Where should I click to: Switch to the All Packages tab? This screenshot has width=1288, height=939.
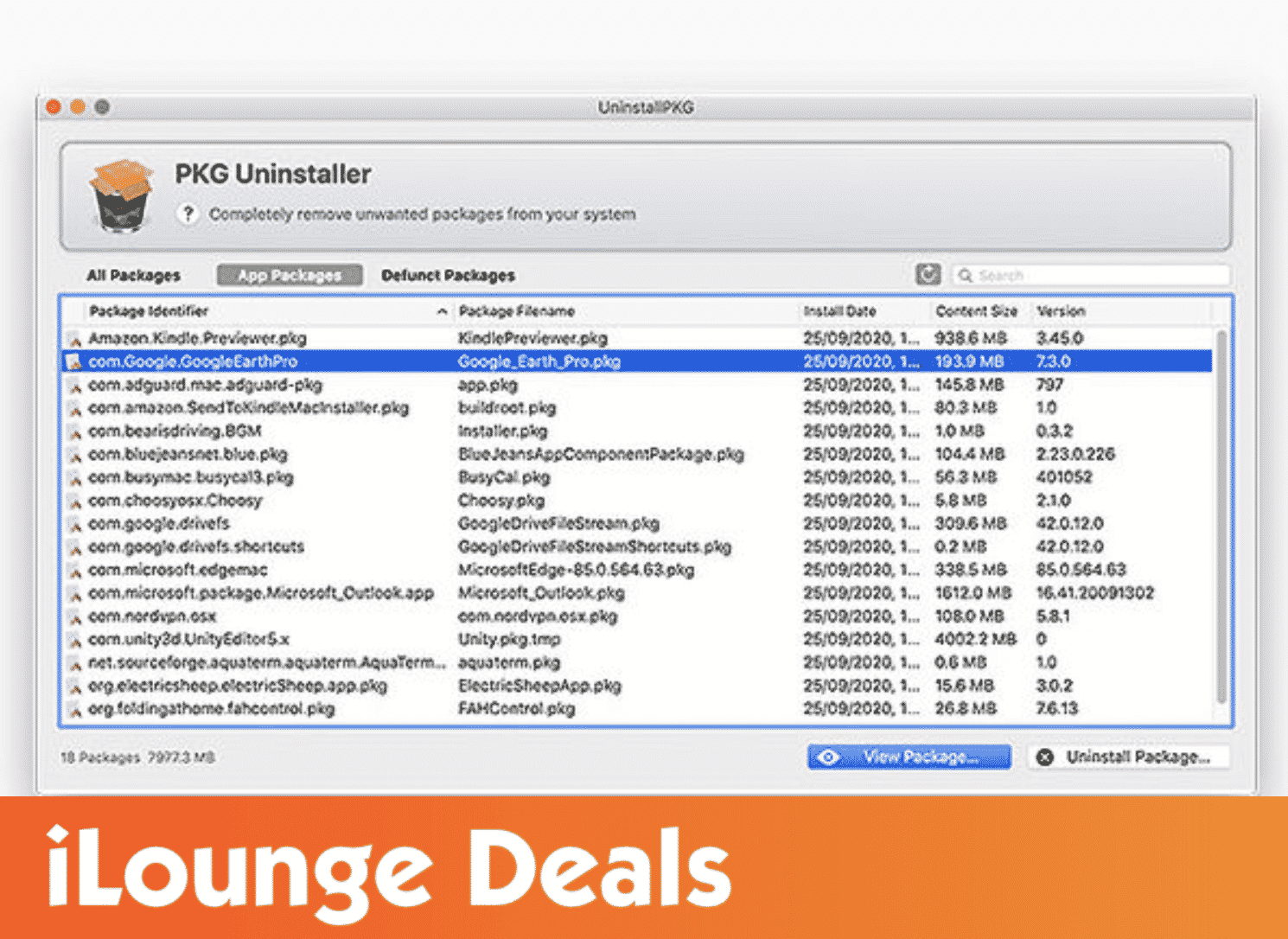pyautogui.click(x=133, y=276)
